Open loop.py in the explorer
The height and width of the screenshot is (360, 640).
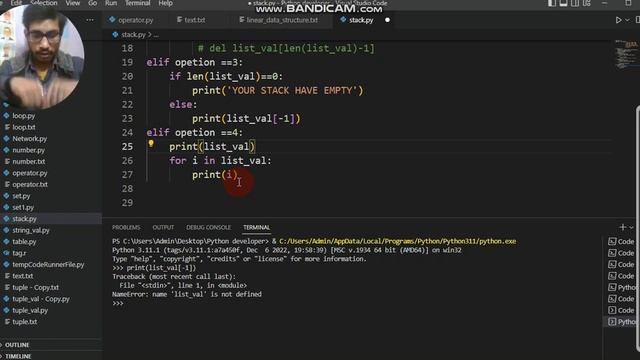click(x=24, y=116)
